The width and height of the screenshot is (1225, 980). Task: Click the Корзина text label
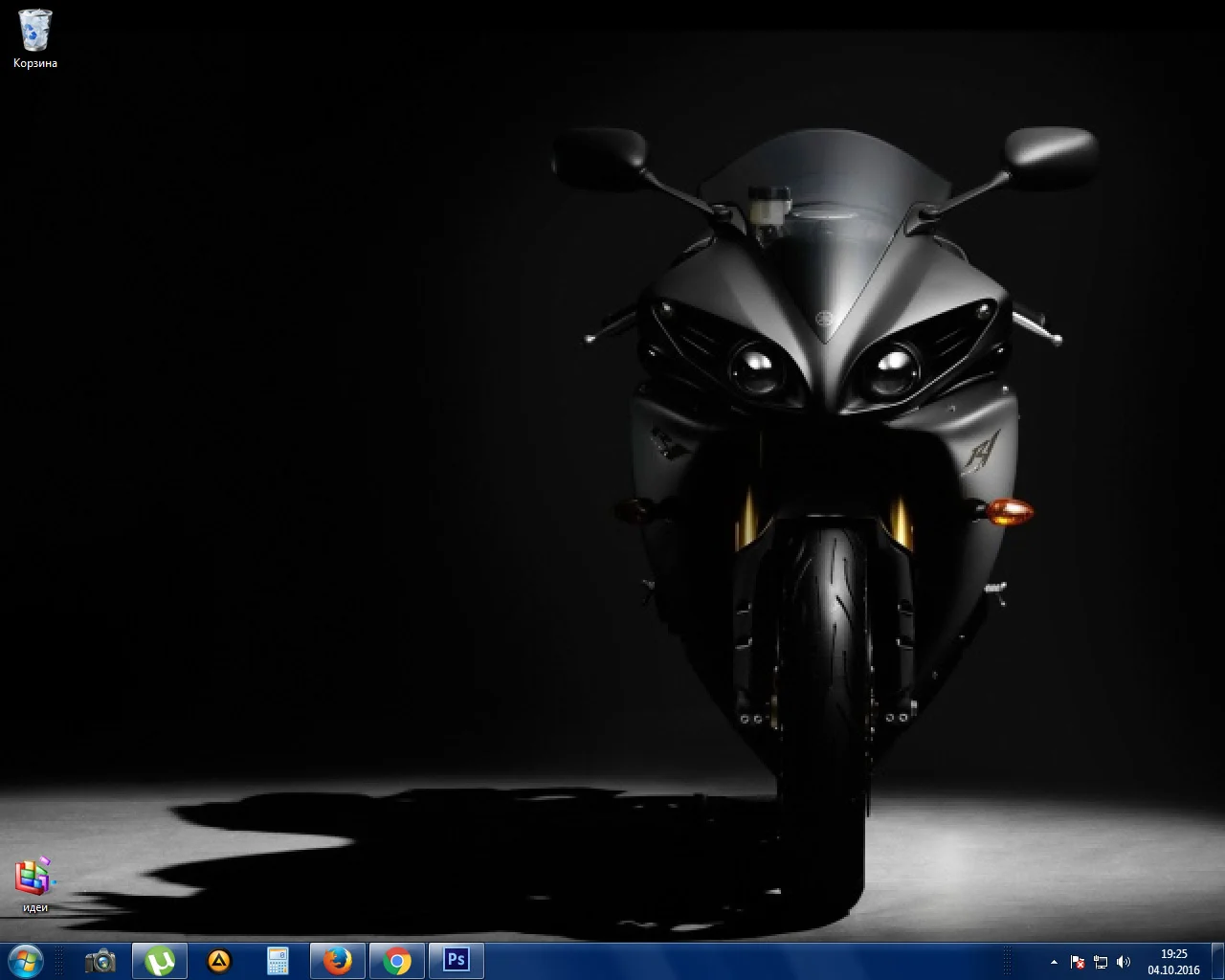point(35,63)
